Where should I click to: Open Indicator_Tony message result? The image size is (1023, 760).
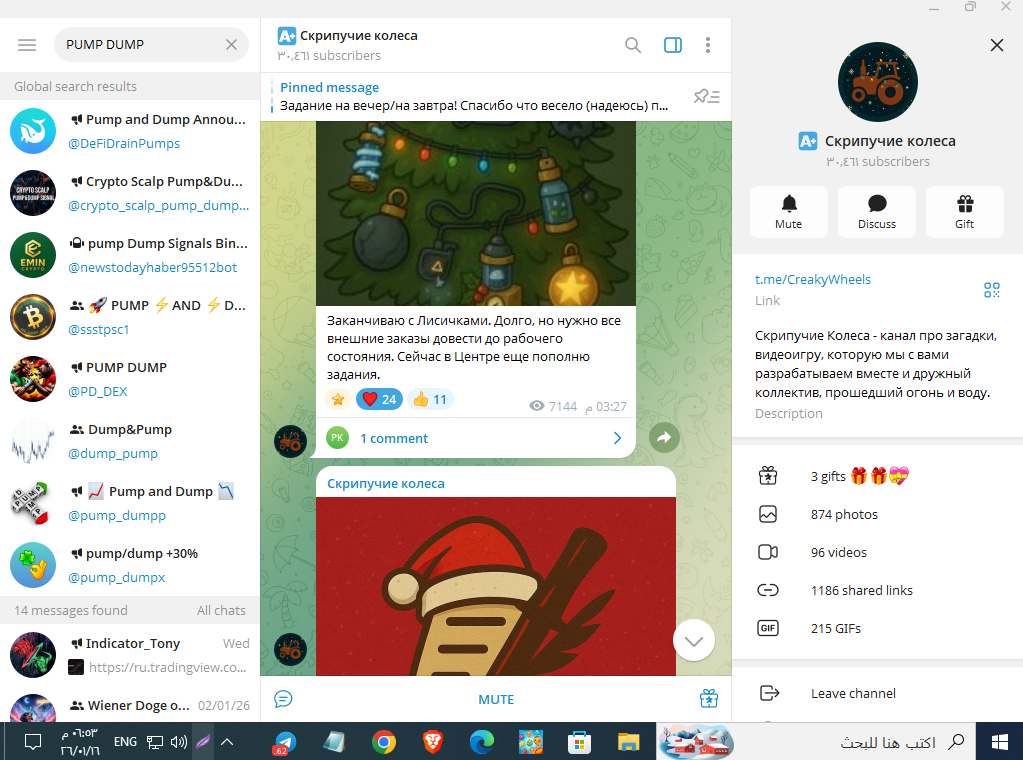(x=130, y=655)
